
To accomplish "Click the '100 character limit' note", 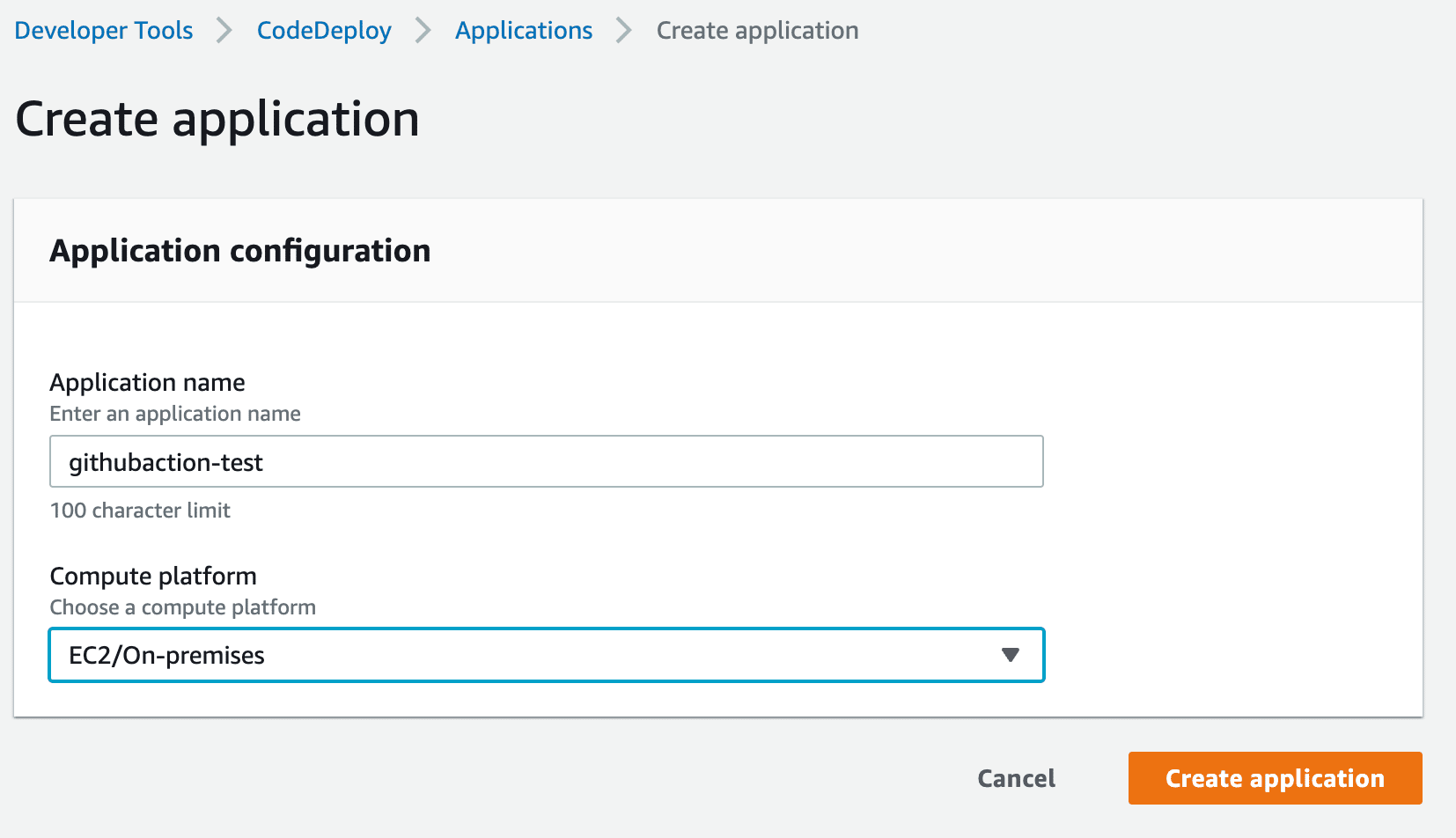I will click(140, 511).
